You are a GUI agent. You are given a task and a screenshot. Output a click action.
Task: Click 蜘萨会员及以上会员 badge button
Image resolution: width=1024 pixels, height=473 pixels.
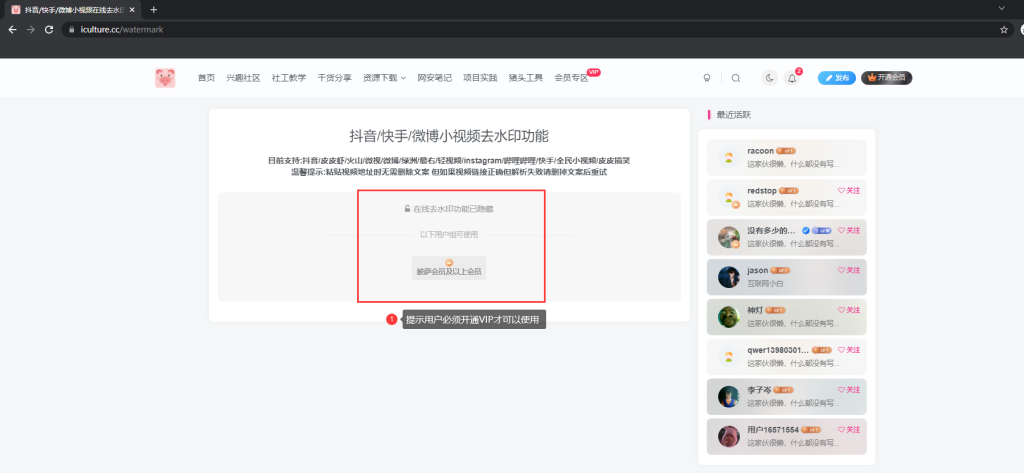(x=449, y=268)
